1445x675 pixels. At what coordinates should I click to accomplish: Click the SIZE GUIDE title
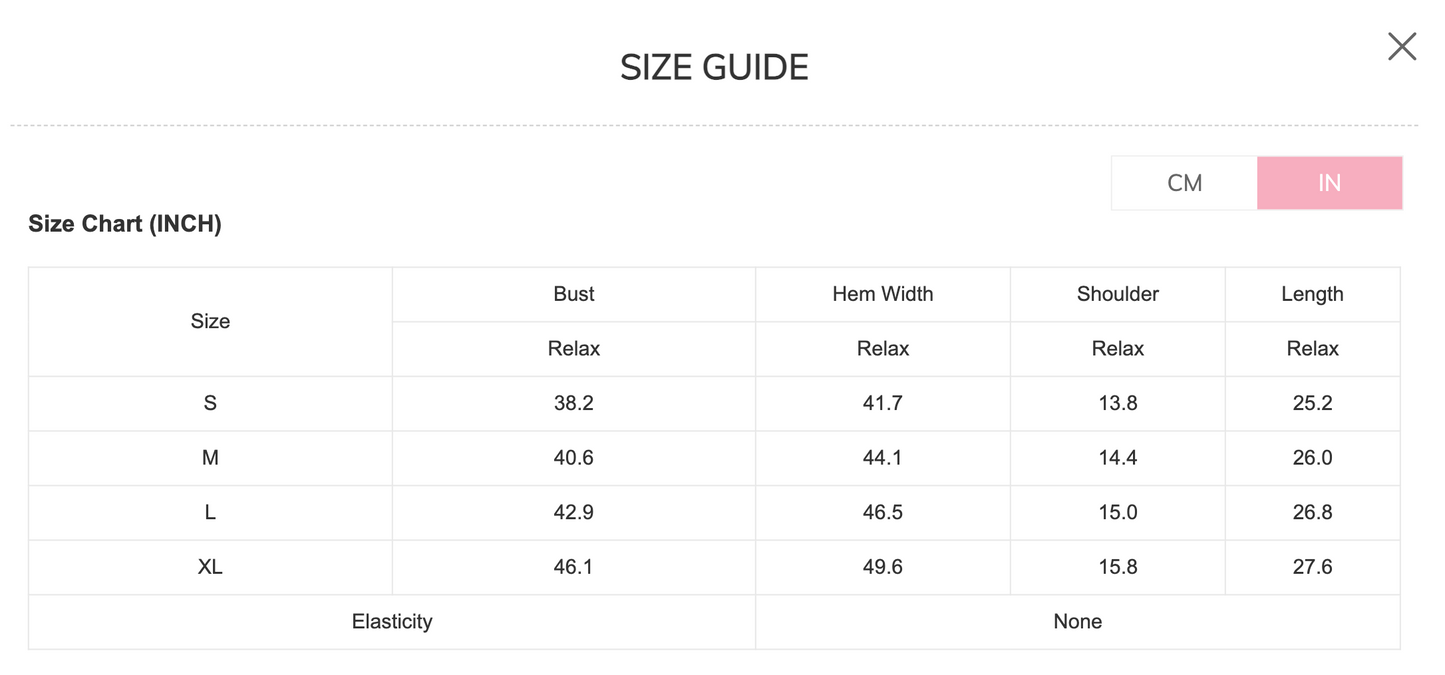(714, 67)
